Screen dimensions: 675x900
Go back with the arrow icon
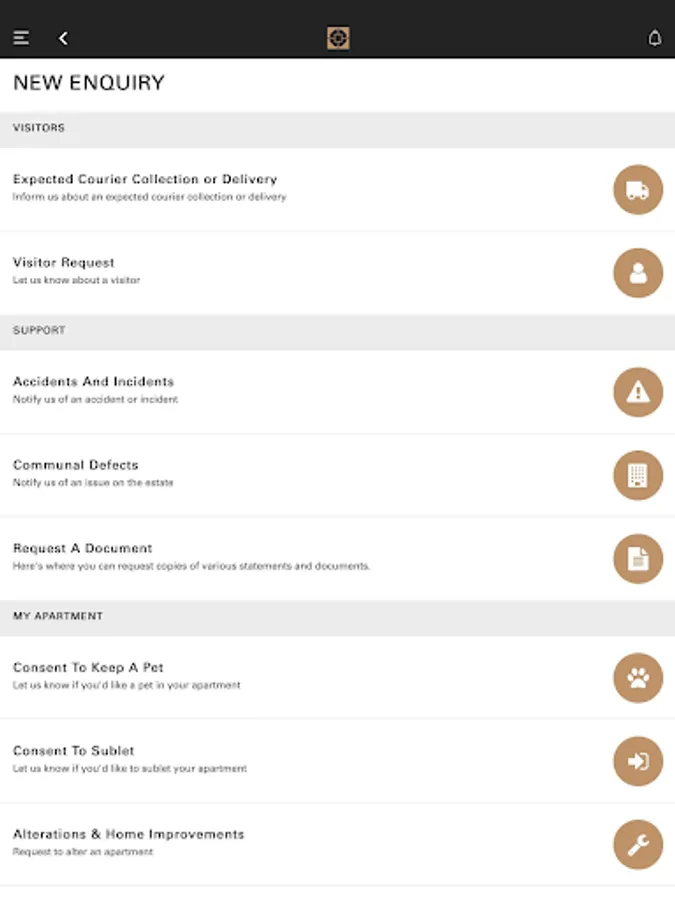tap(63, 38)
